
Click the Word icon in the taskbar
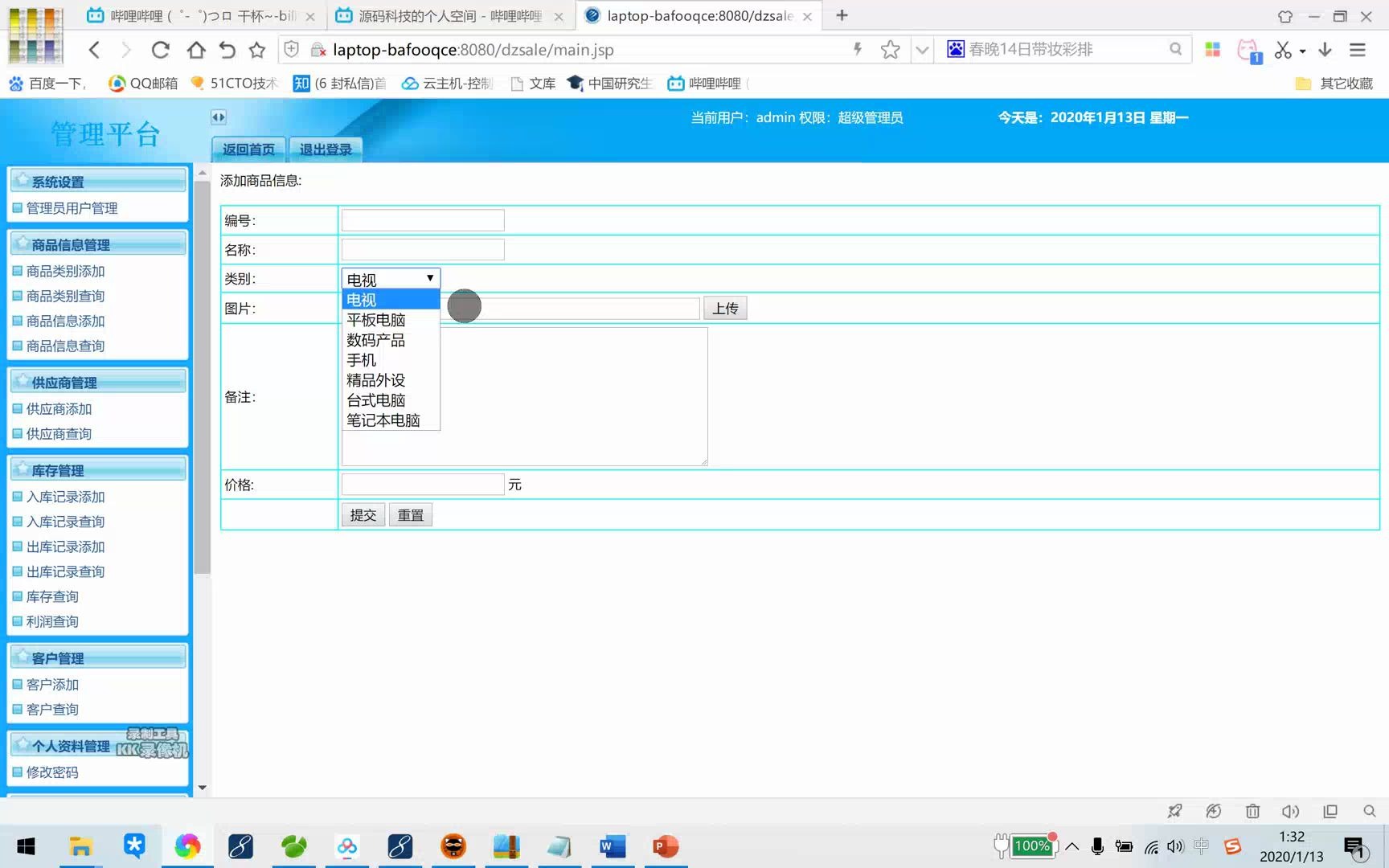[612, 846]
